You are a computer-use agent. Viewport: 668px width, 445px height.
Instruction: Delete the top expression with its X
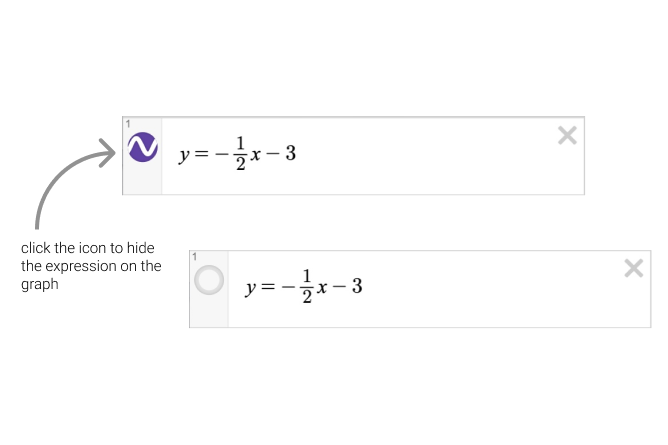pyautogui.click(x=567, y=136)
